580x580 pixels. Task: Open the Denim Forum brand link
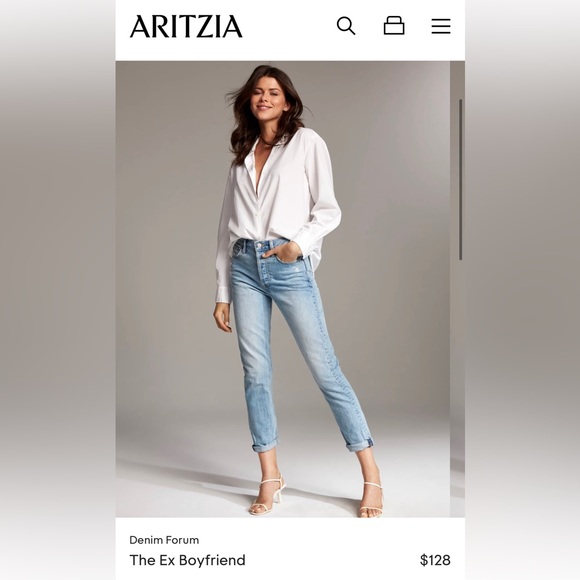(164, 540)
